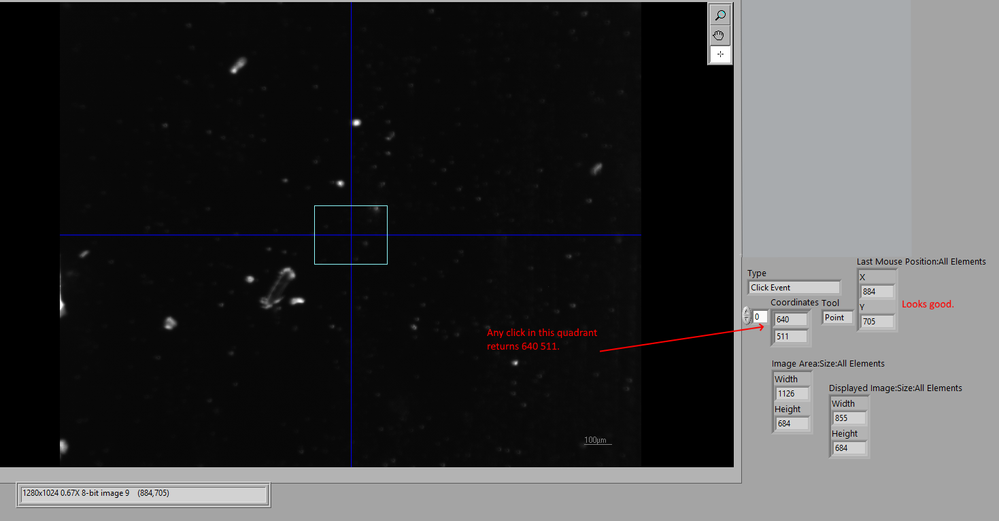Click the image info status bar 1280x1024
The height and width of the screenshot is (521, 999).
click(x=143, y=494)
